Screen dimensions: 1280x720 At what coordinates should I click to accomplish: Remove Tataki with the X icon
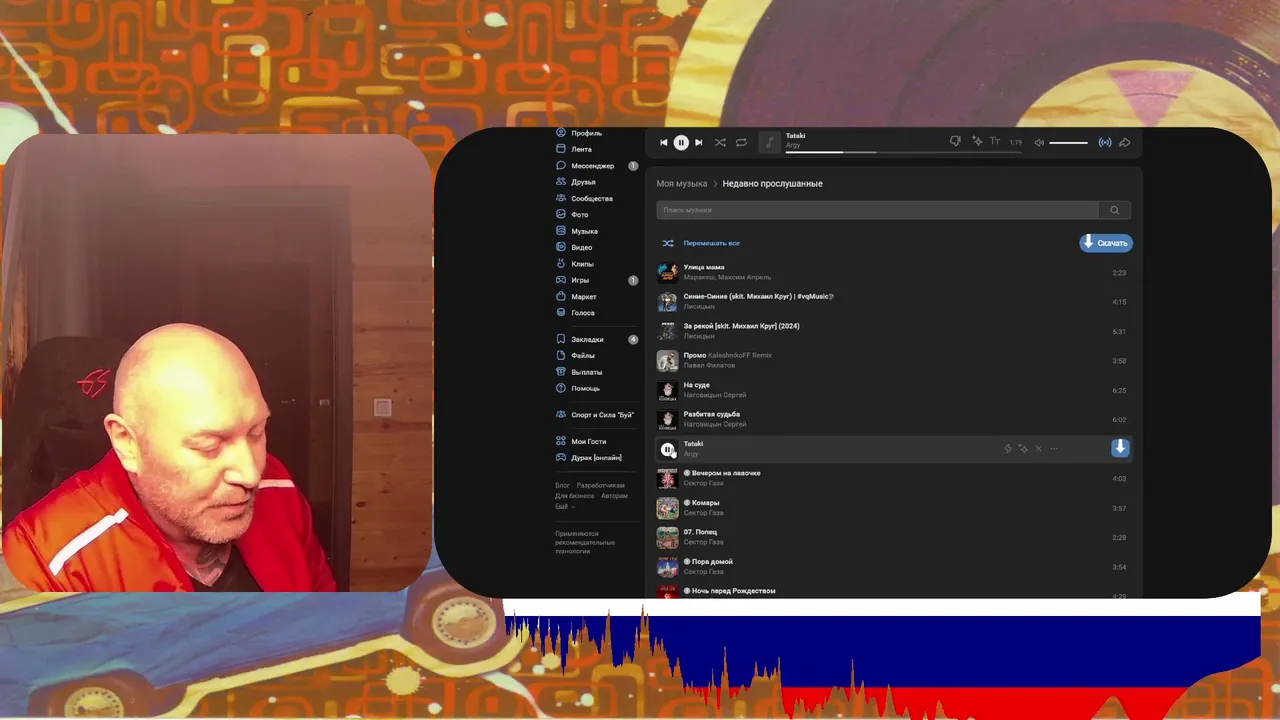click(x=1038, y=449)
